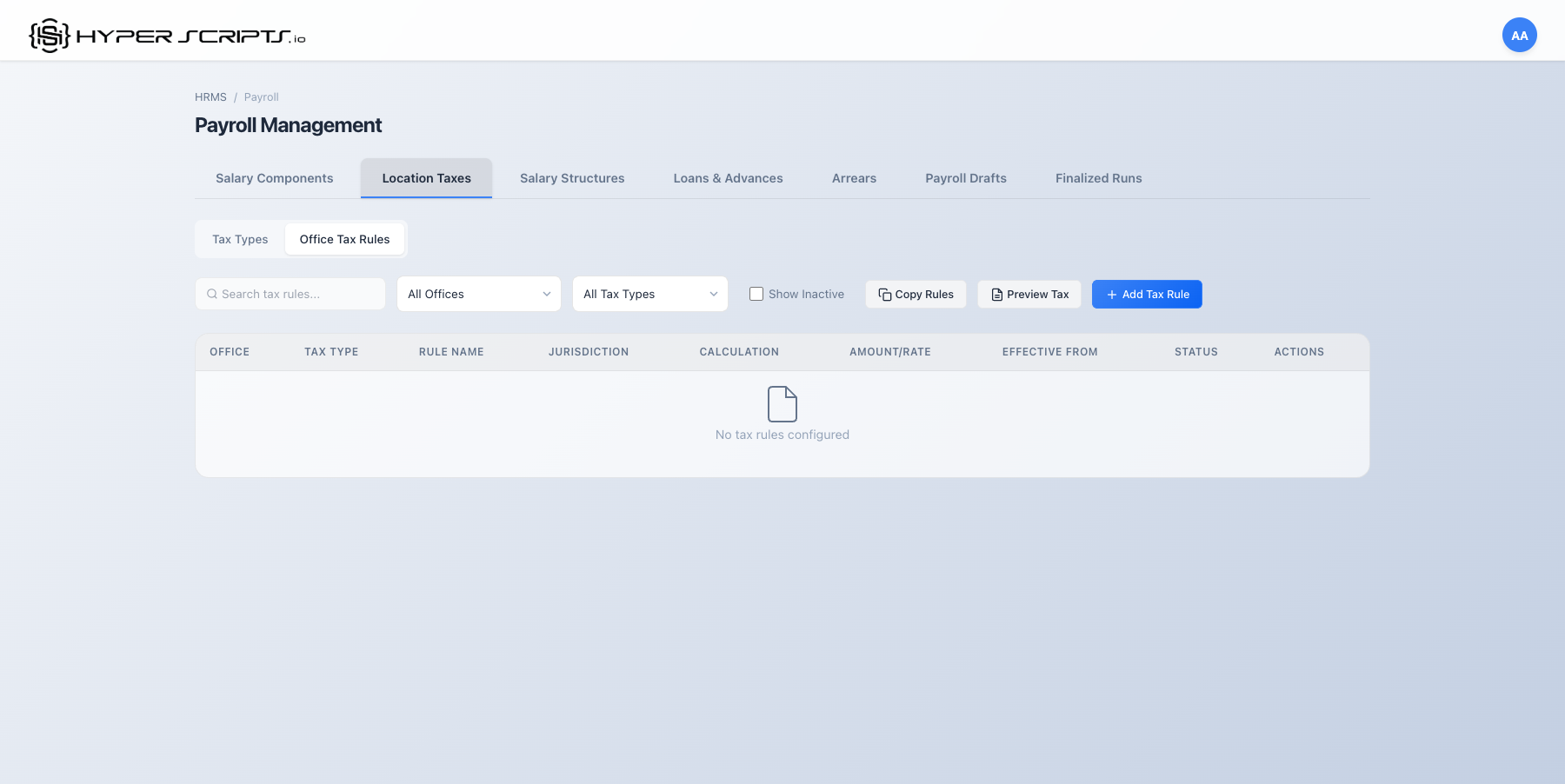Switch to the Salary Components tab
1565x784 pixels.
coord(274,178)
